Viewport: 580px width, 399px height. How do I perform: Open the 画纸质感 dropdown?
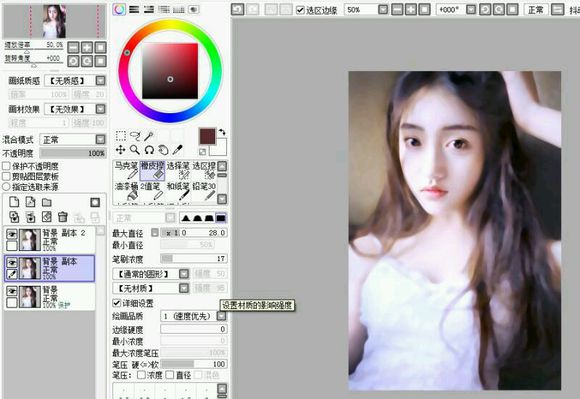point(100,80)
